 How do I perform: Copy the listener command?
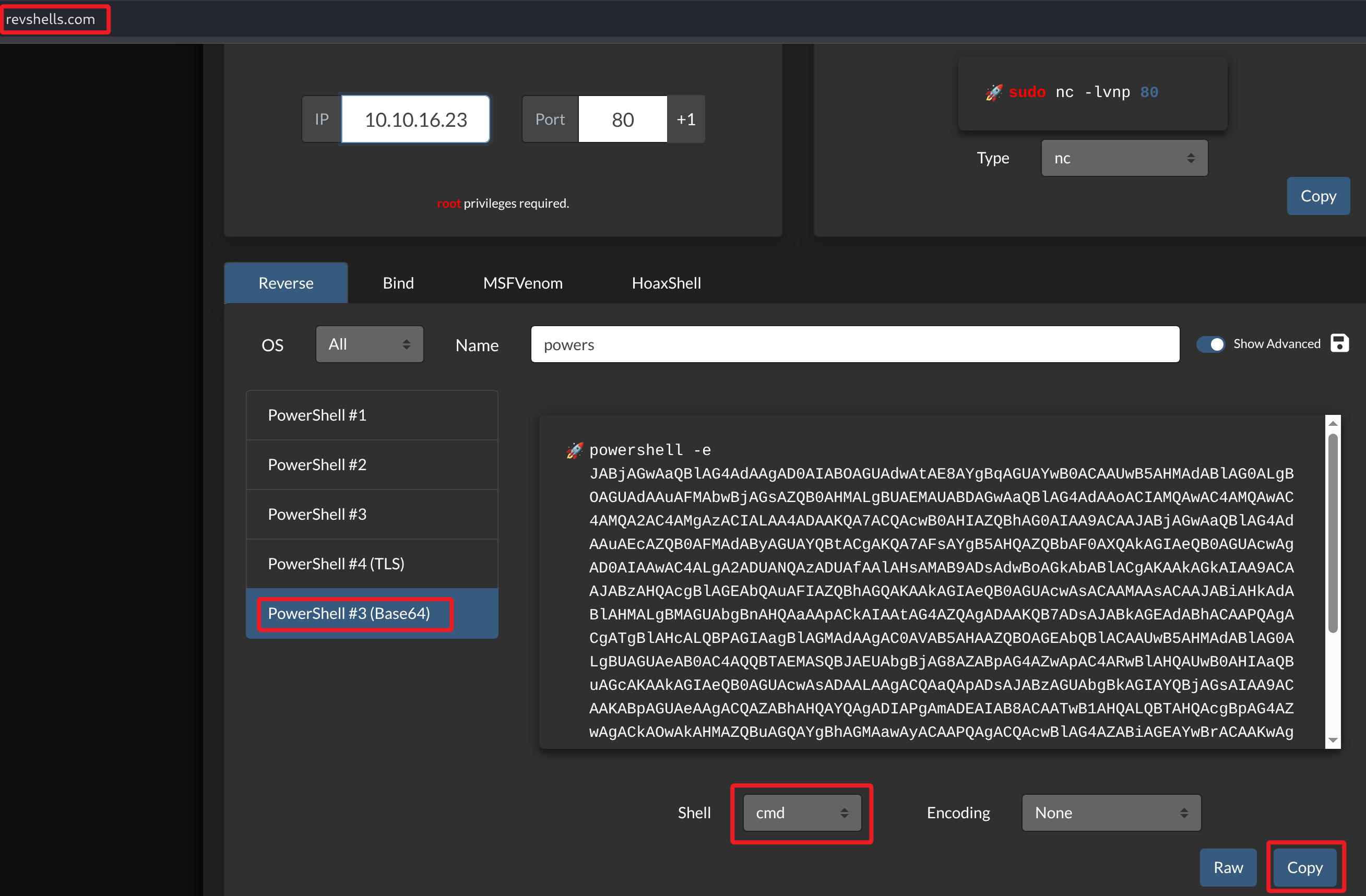(x=1318, y=196)
